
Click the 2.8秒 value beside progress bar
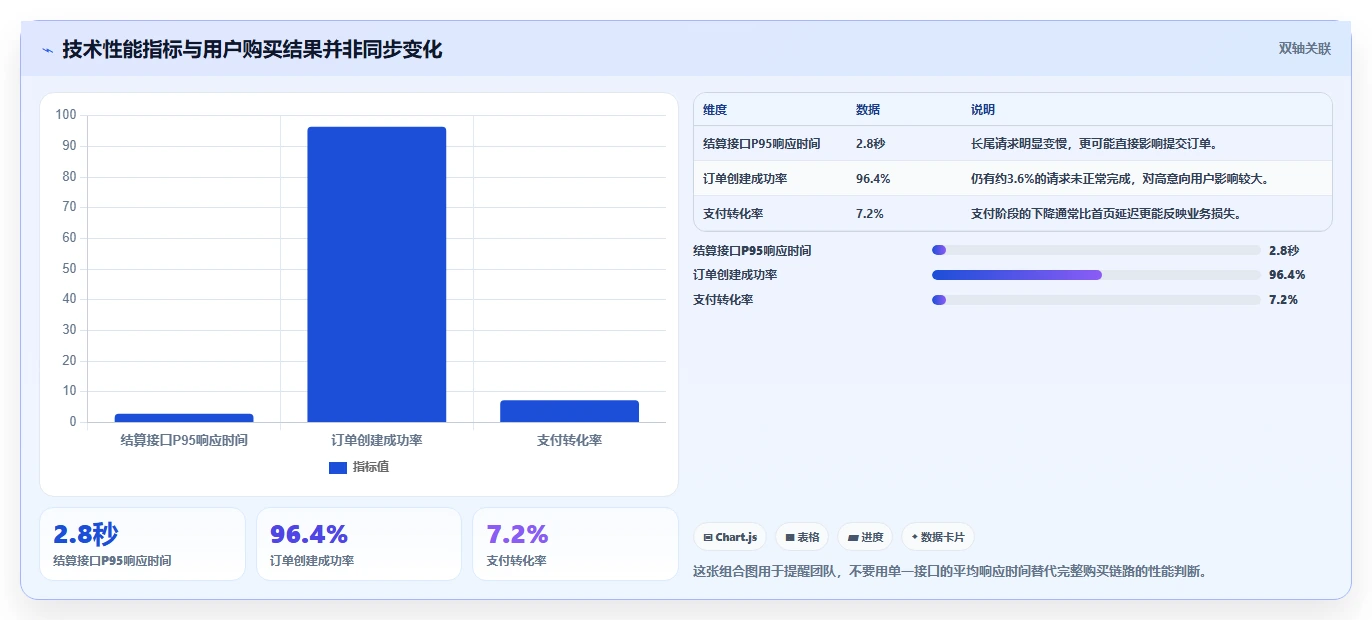pos(1284,250)
